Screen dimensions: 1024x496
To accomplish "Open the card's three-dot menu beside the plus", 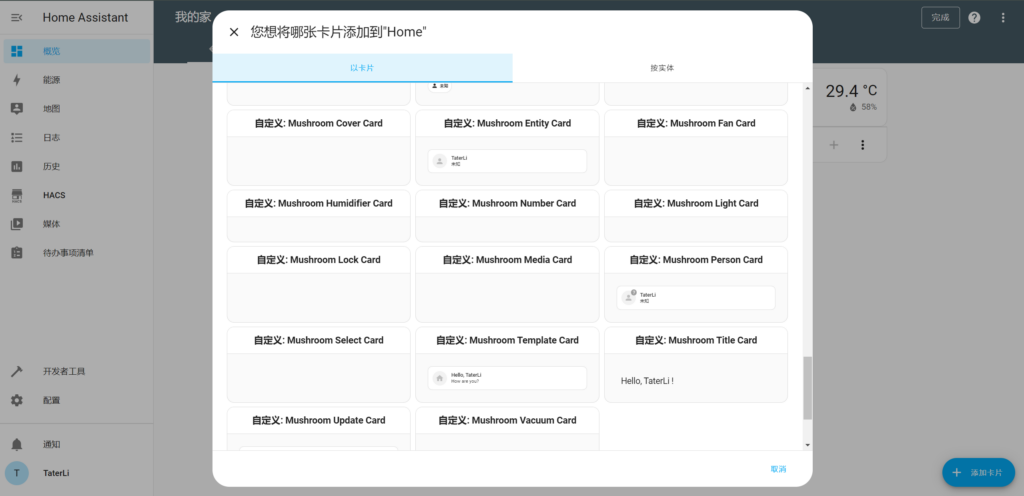I will 863,145.
